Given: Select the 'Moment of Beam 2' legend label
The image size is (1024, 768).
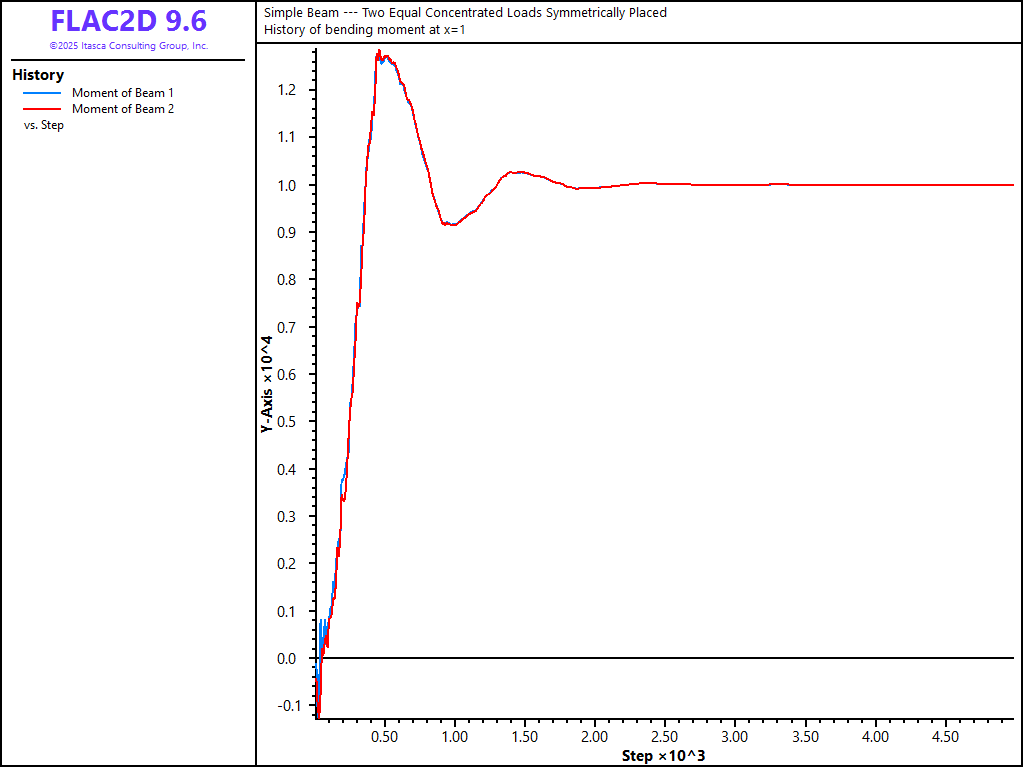Looking at the screenshot, I should pyautogui.click(x=123, y=109).
